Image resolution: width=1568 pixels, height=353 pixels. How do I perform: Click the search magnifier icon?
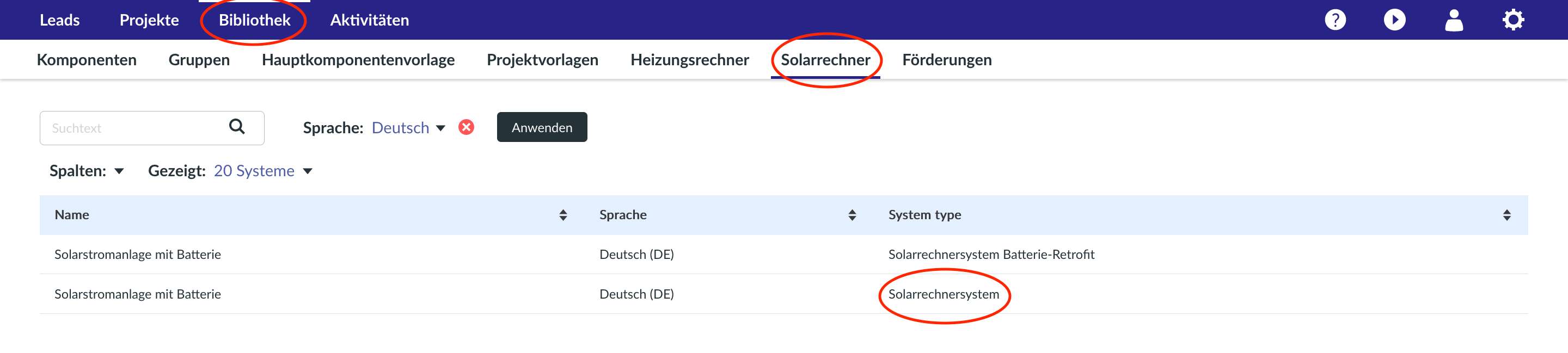[237, 127]
